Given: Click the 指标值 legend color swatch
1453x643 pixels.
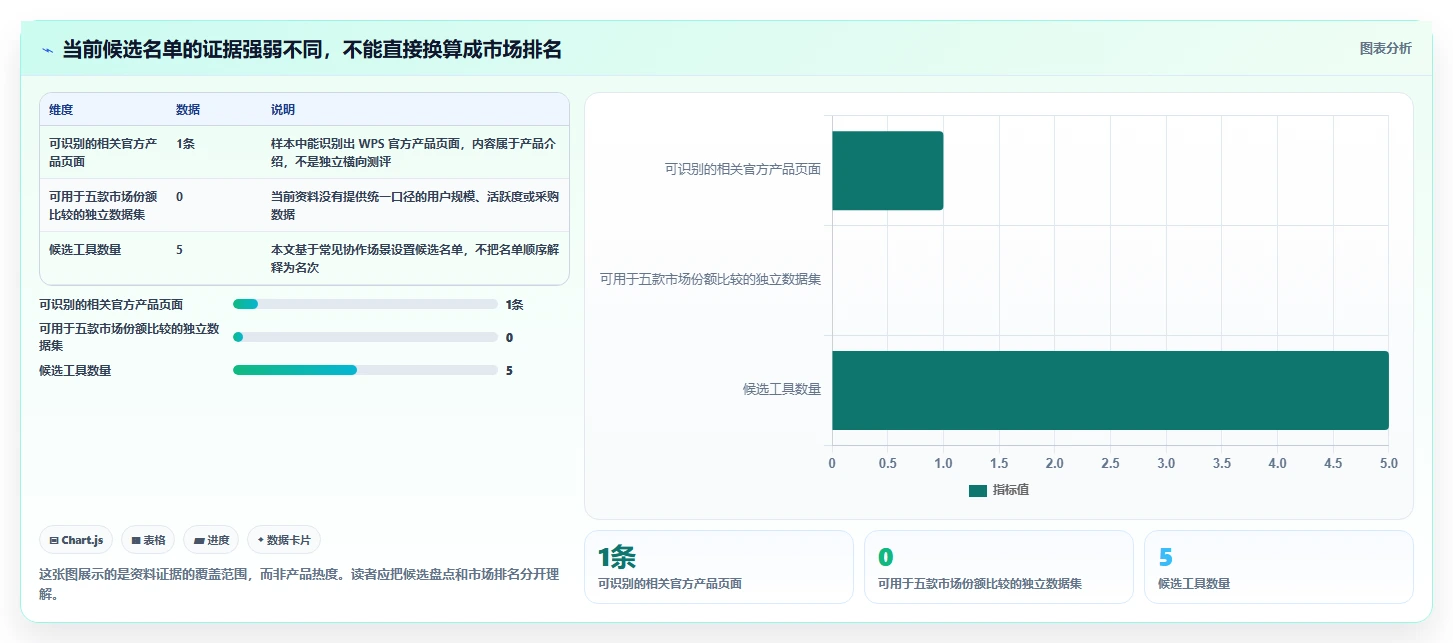Looking at the screenshot, I should [978, 490].
